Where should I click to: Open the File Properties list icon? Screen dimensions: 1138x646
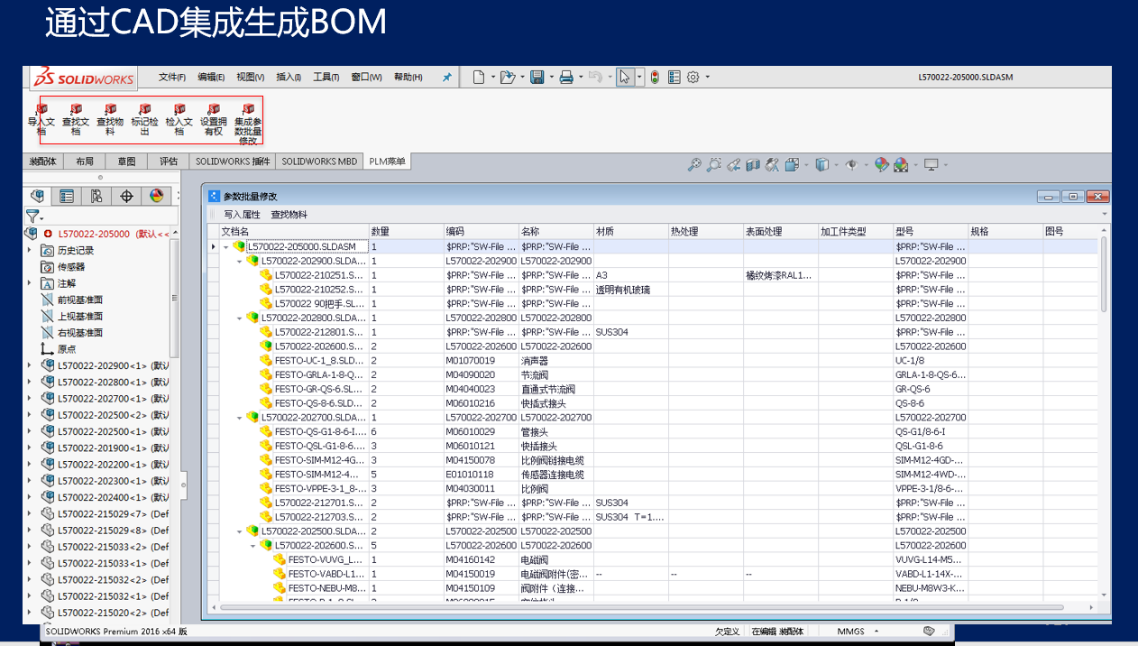click(x=674, y=77)
